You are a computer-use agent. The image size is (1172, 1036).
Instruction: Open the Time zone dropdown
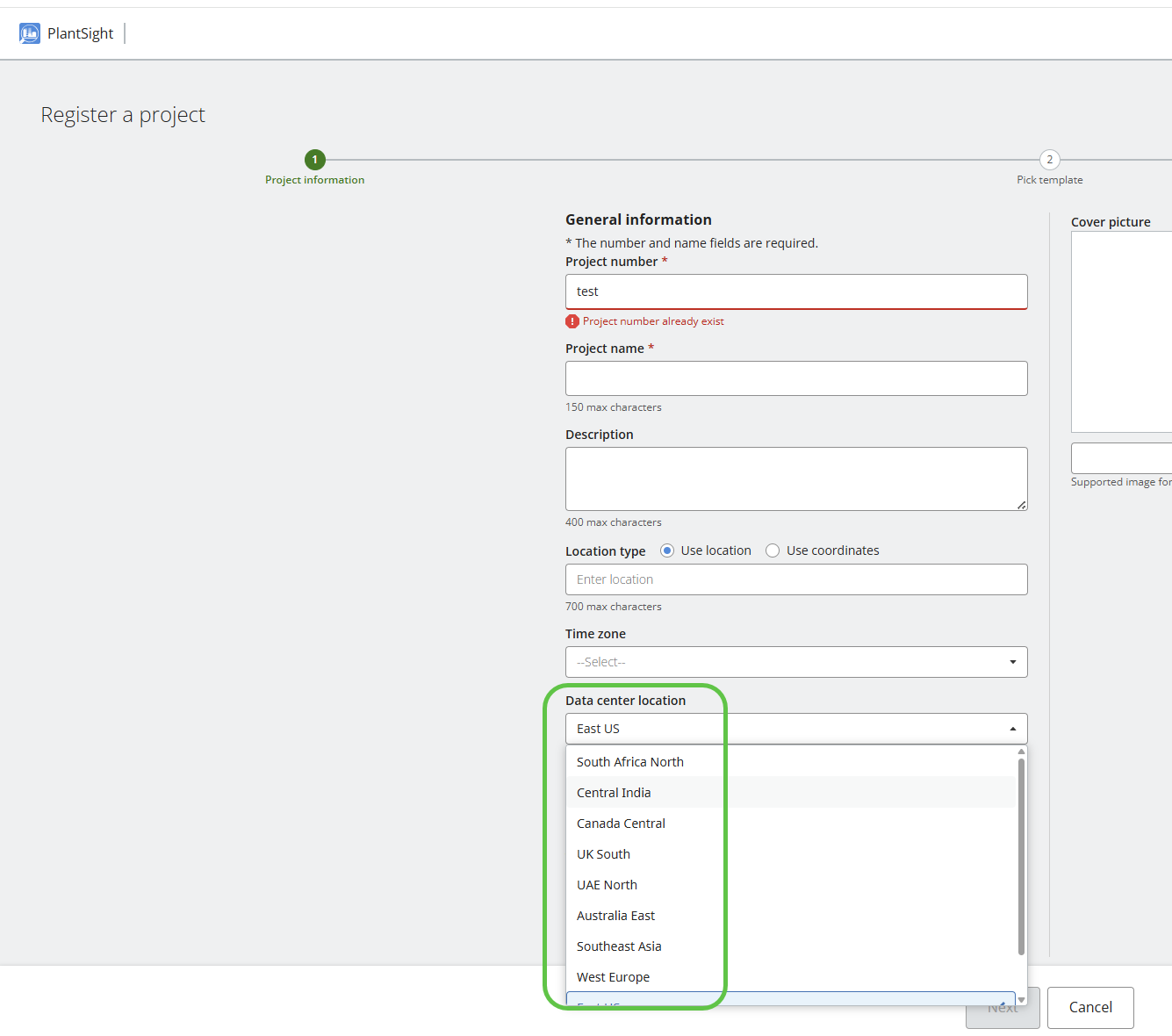796,662
